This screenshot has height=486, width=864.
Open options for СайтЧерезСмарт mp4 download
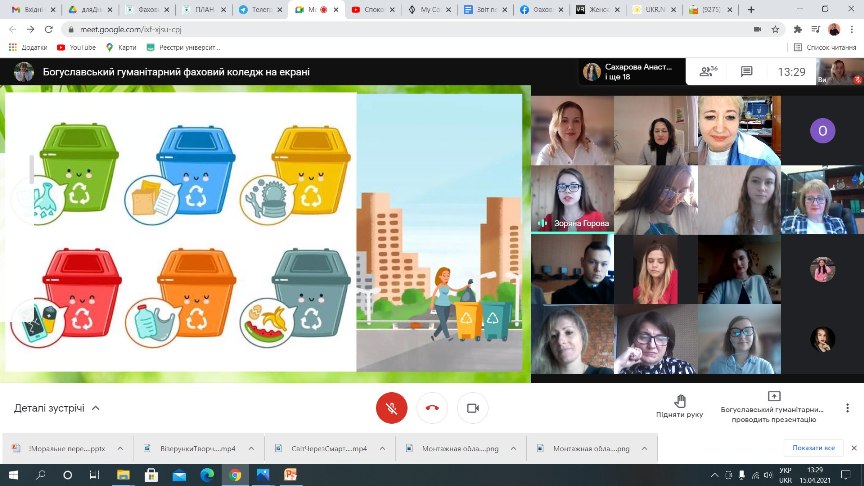(x=382, y=448)
